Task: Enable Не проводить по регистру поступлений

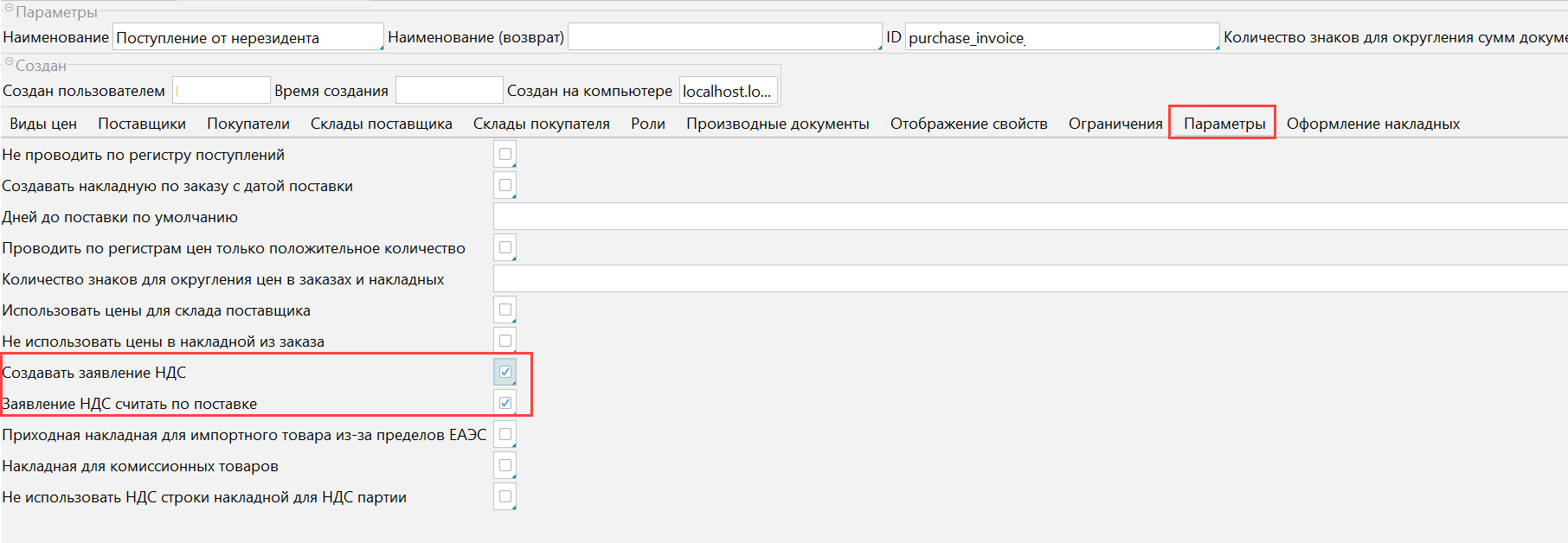Action: pos(505,155)
